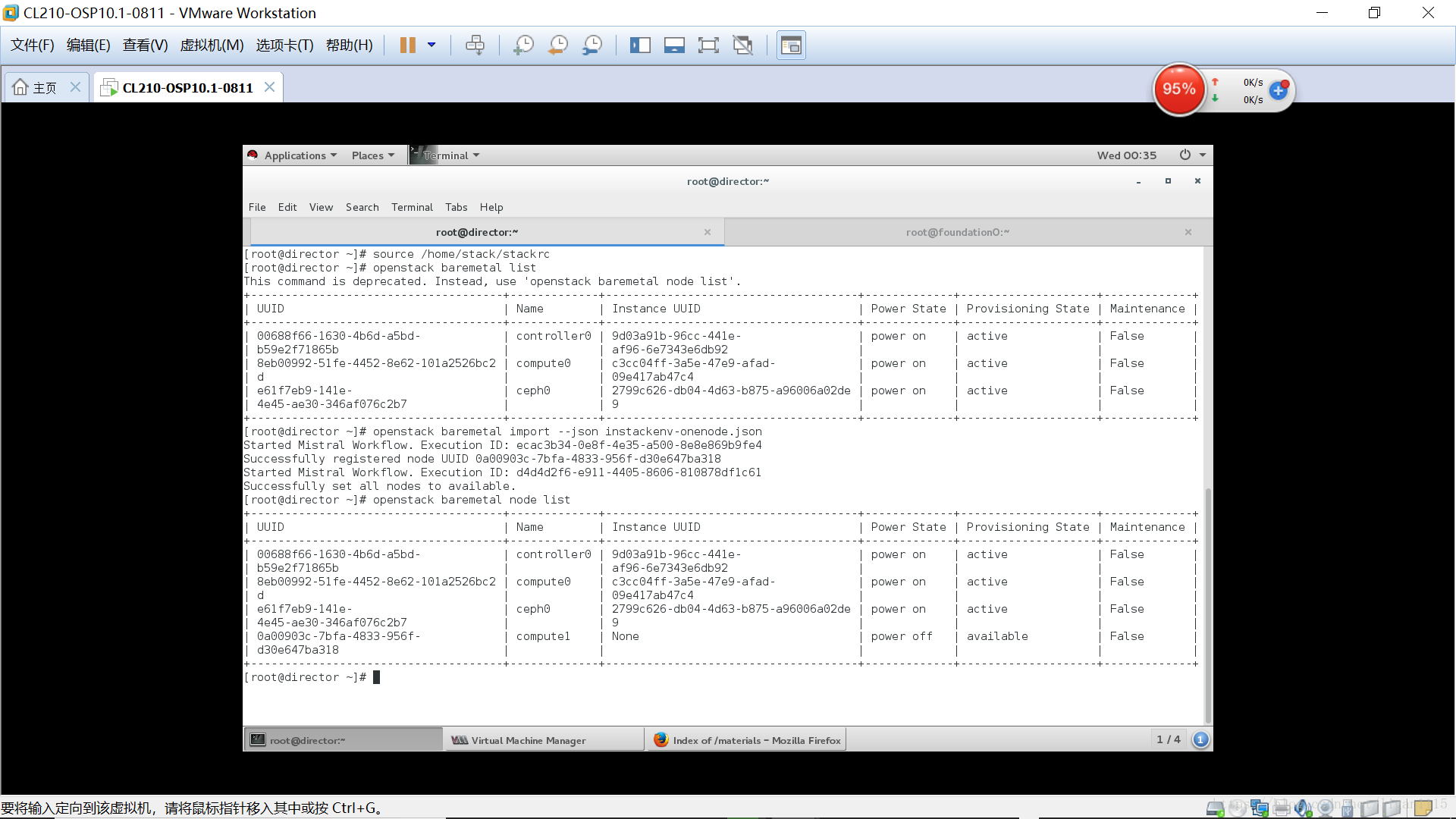The width and height of the screenshot is (1456, 819).
Task: Switch to Unity mode
Action: (x=743, y=45)
